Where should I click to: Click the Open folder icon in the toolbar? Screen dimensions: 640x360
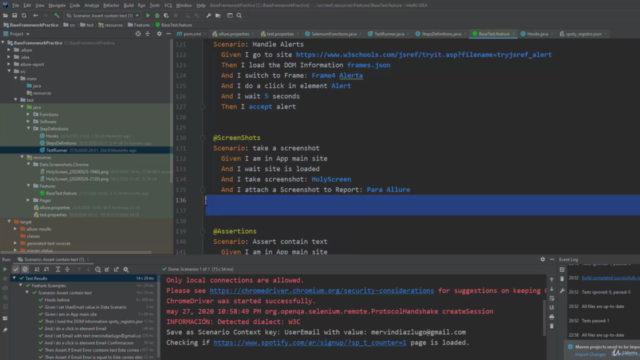[x=5, y=16]
